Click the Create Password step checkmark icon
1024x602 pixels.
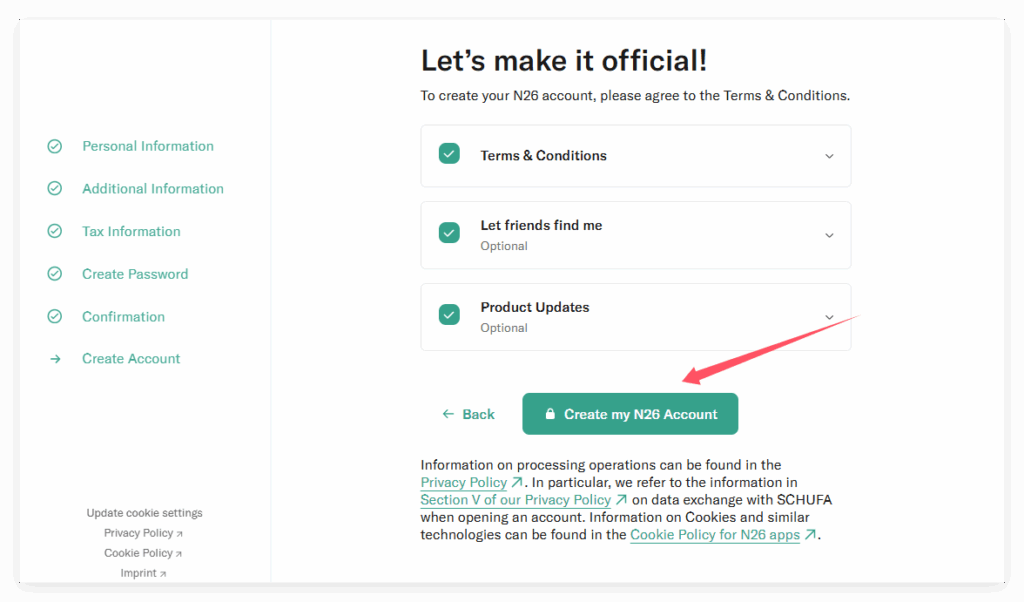coord(55,274)
